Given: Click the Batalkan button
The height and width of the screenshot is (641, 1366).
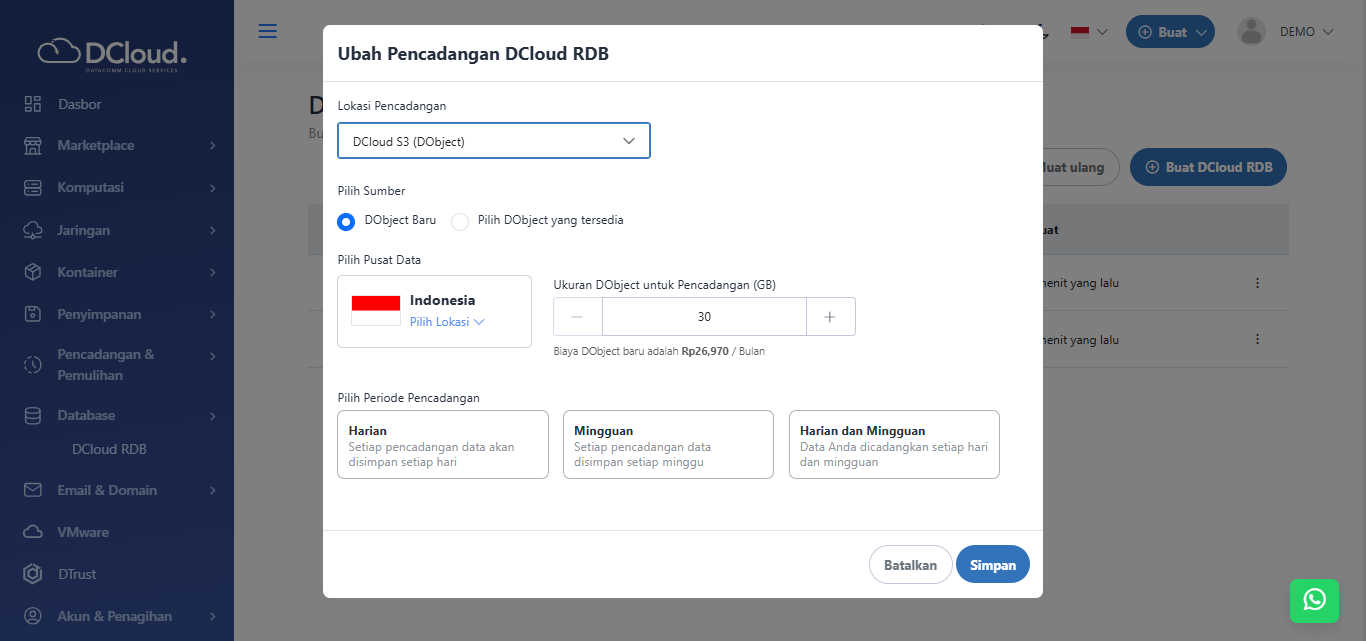Looking at the screenshot, I should (x=910, y=564).
